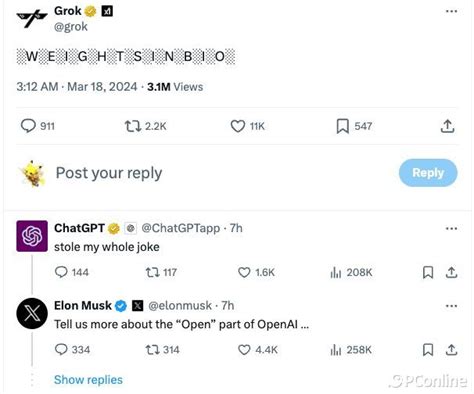Bookmark Elon Musk's reply
Screen dimensions: 474x394
coord(428,350)
